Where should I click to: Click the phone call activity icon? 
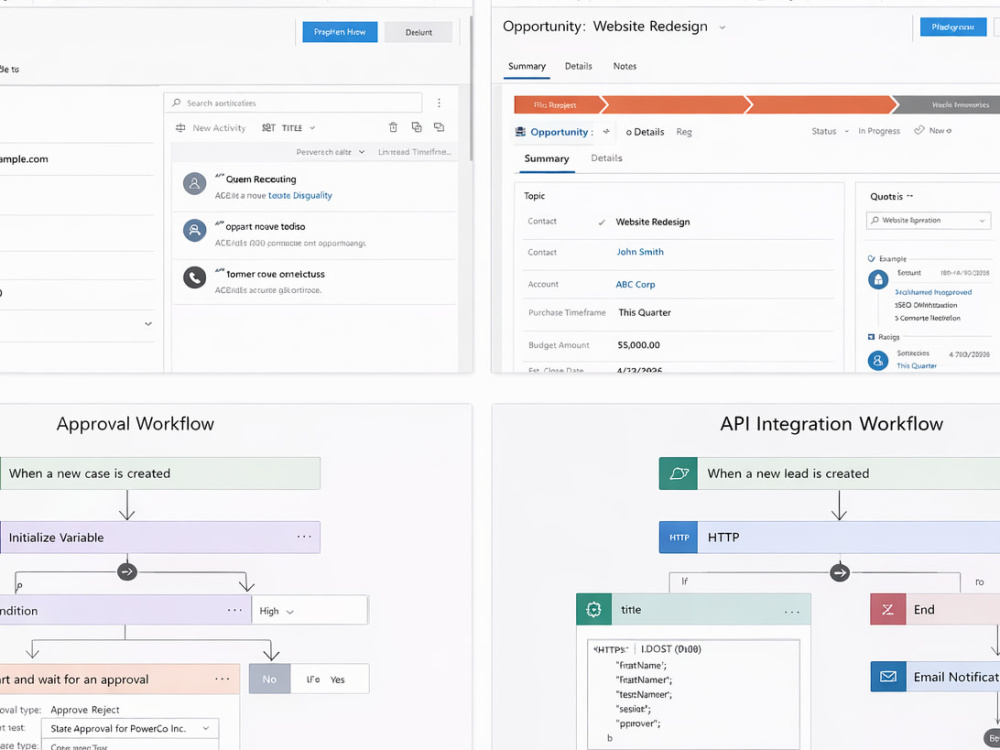coord(195,277)
